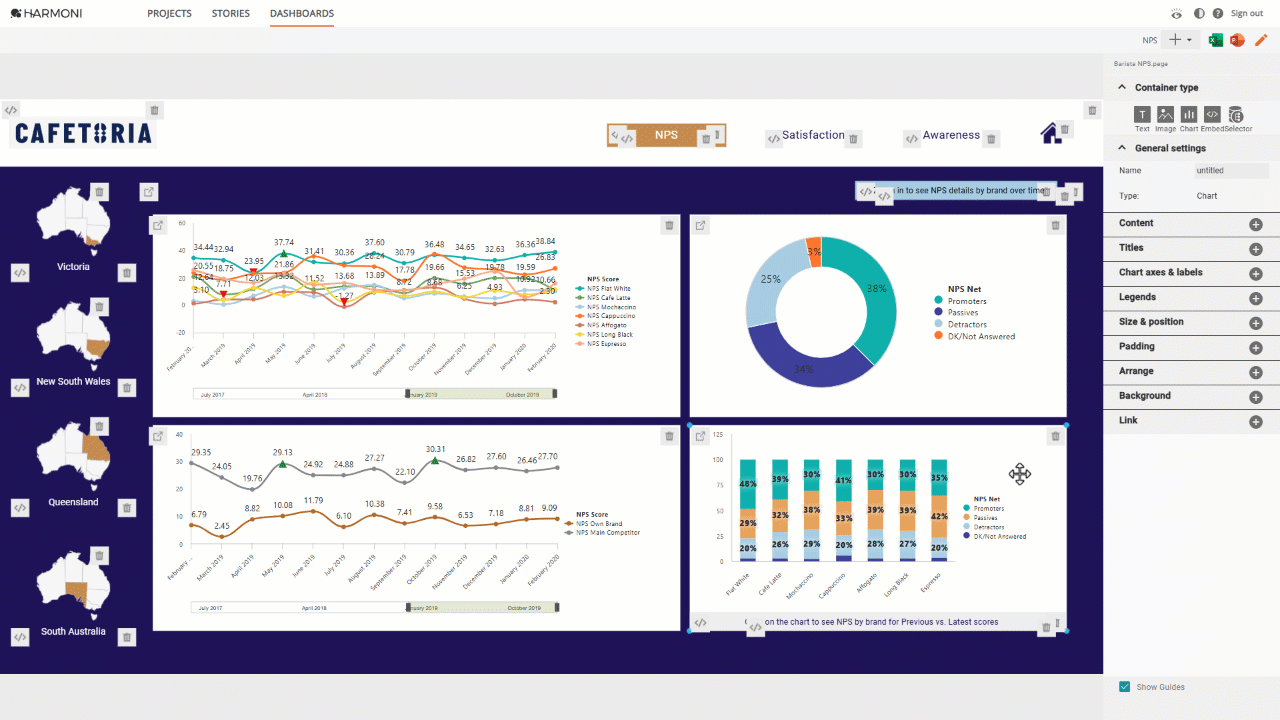Open the PROJECTS menu
This screenshot has height=720, width=1280.
point(170,14)
